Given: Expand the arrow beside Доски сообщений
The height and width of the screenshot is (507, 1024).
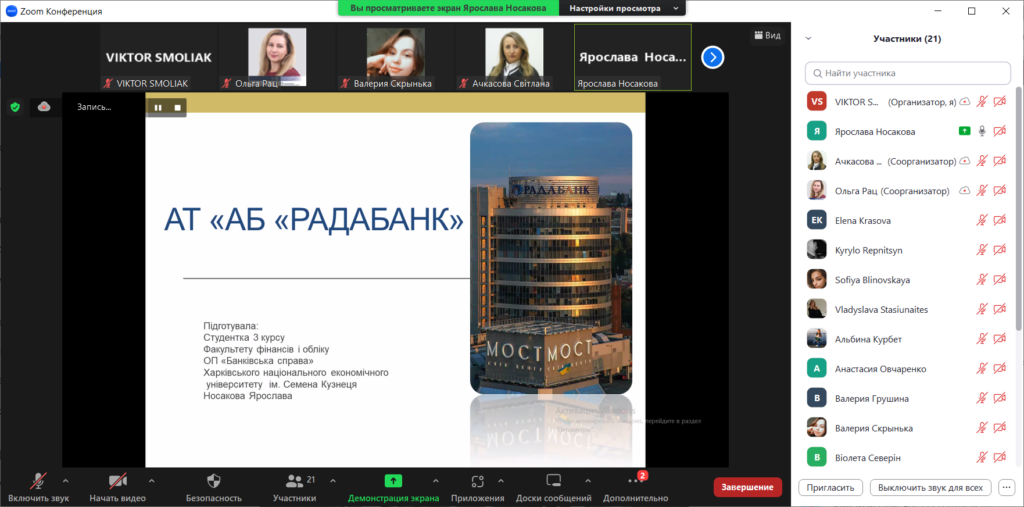Looking at the screenshot, I should [x=588, y=481].
